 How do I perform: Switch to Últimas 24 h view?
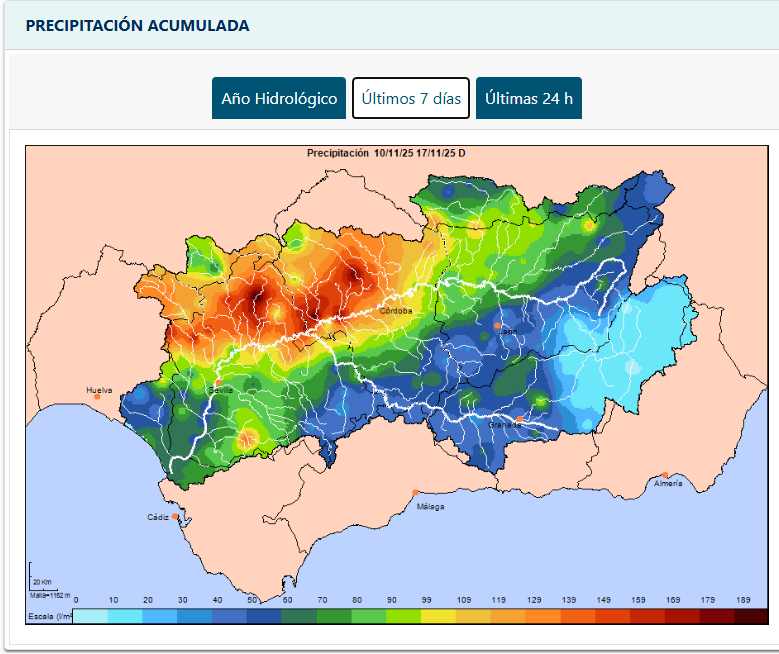(x=529, y=98)
